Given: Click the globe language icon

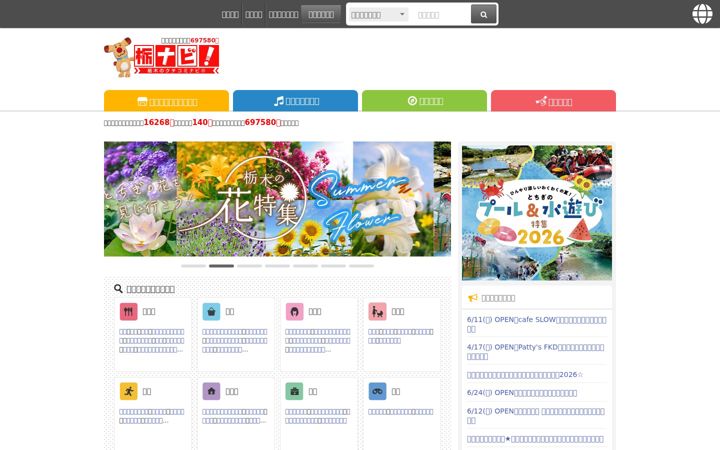Looking at the screenshot, I should [702, 14].
